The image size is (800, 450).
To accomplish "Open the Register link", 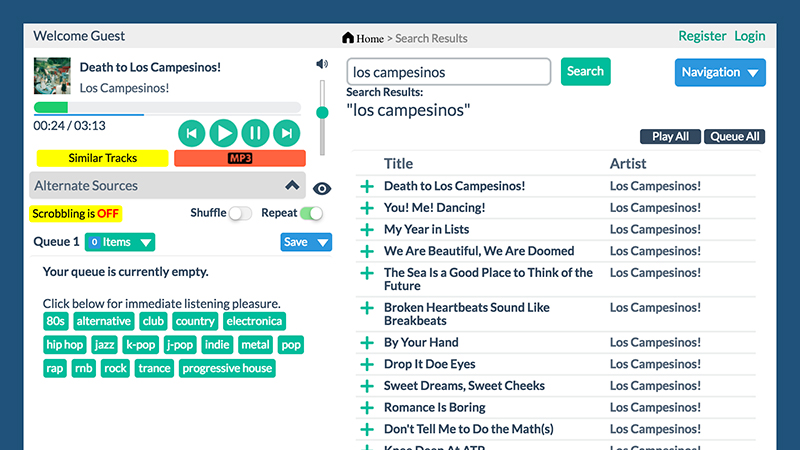I will pyautogui.click(x=702, y=36).
